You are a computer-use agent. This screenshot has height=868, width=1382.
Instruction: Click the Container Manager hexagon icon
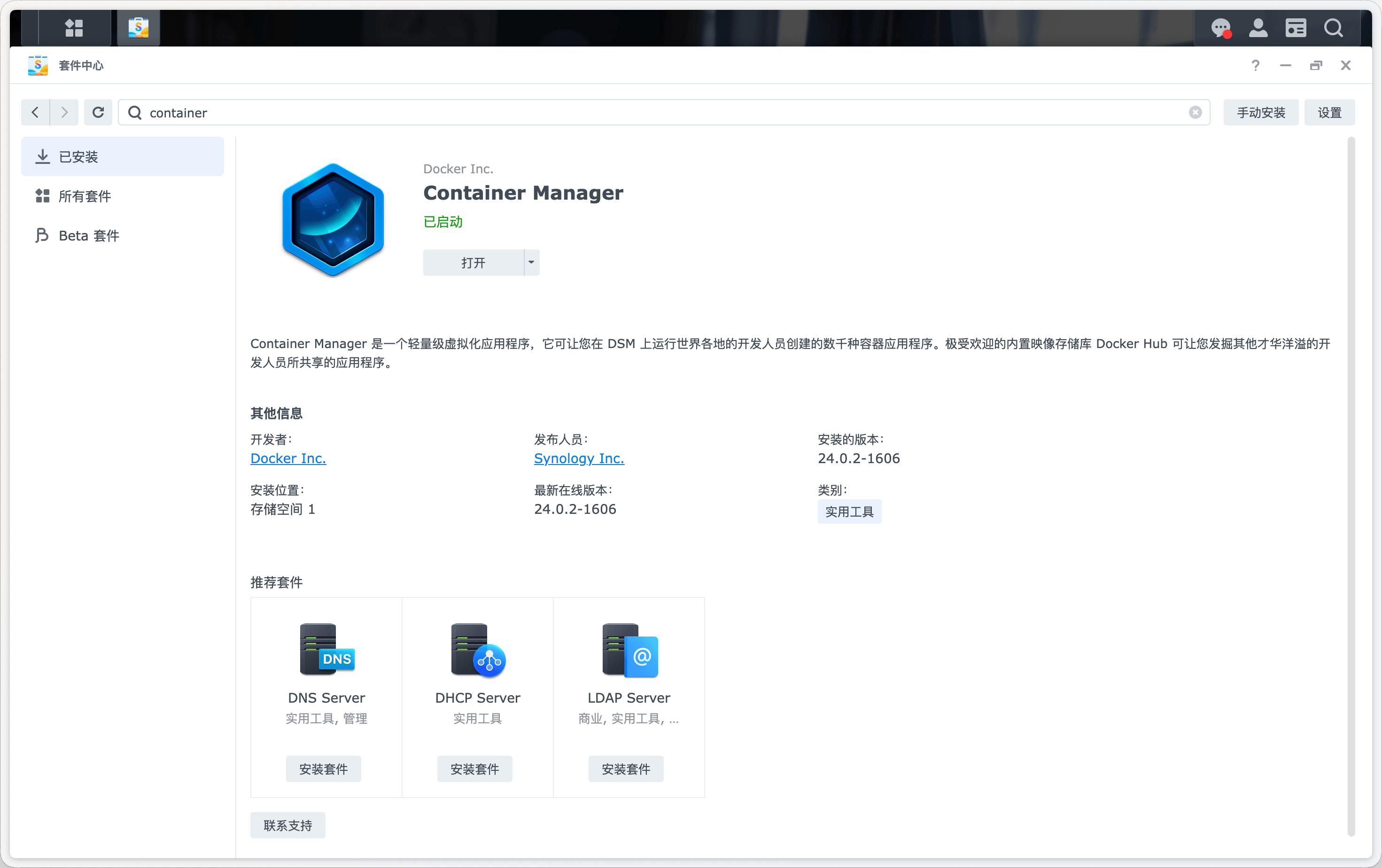click(x=333, y=219)
